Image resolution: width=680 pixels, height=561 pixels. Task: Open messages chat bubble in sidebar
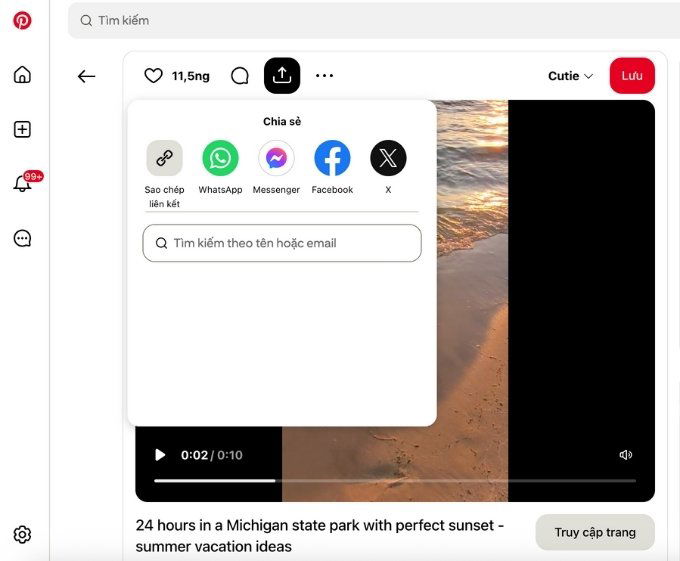coord(22,238)
